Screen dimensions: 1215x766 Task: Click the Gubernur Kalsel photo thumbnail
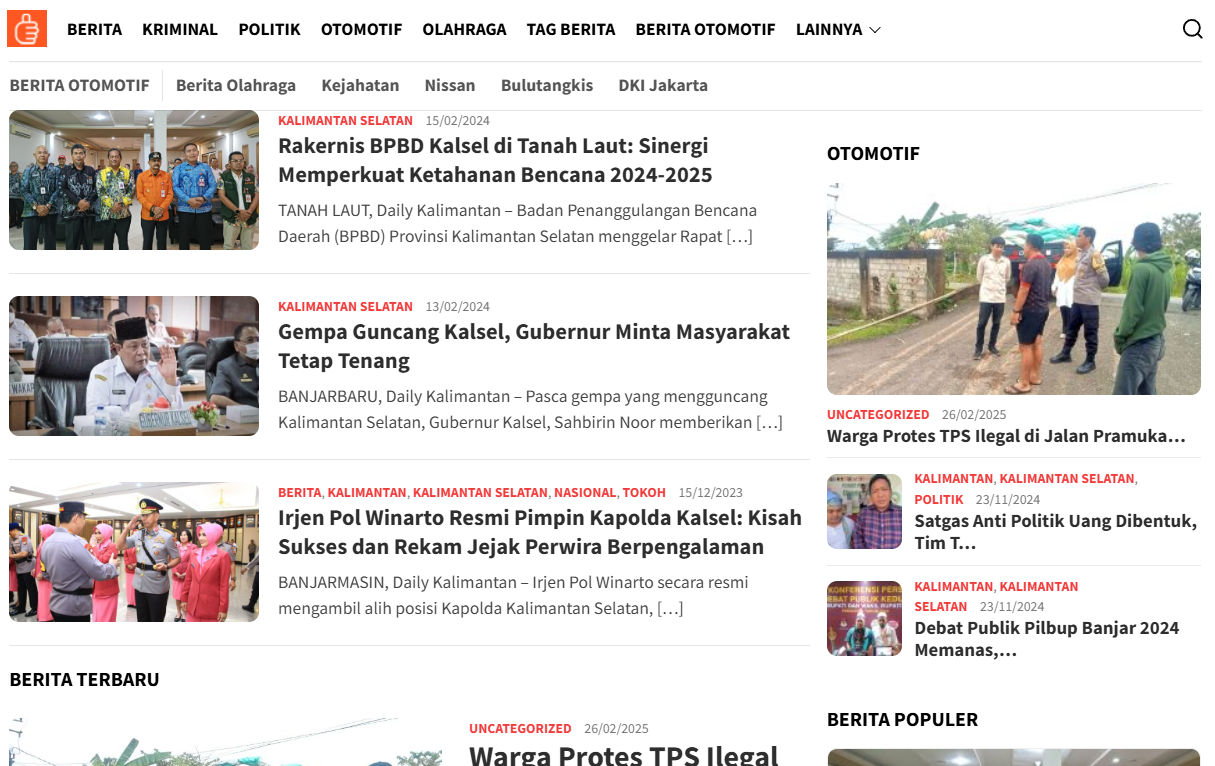pos(134,366)
